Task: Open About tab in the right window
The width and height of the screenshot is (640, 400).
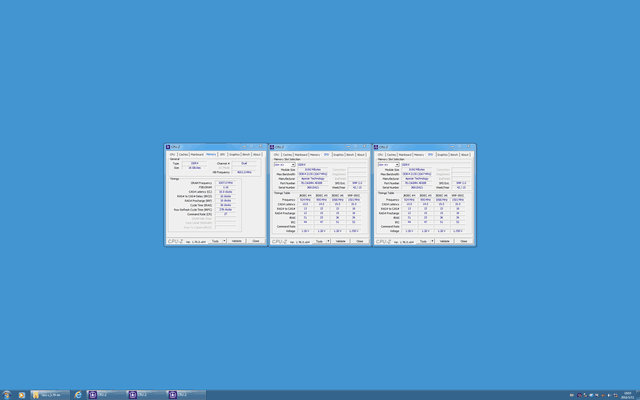Action: pyautogui.click(x=464, y=155)
